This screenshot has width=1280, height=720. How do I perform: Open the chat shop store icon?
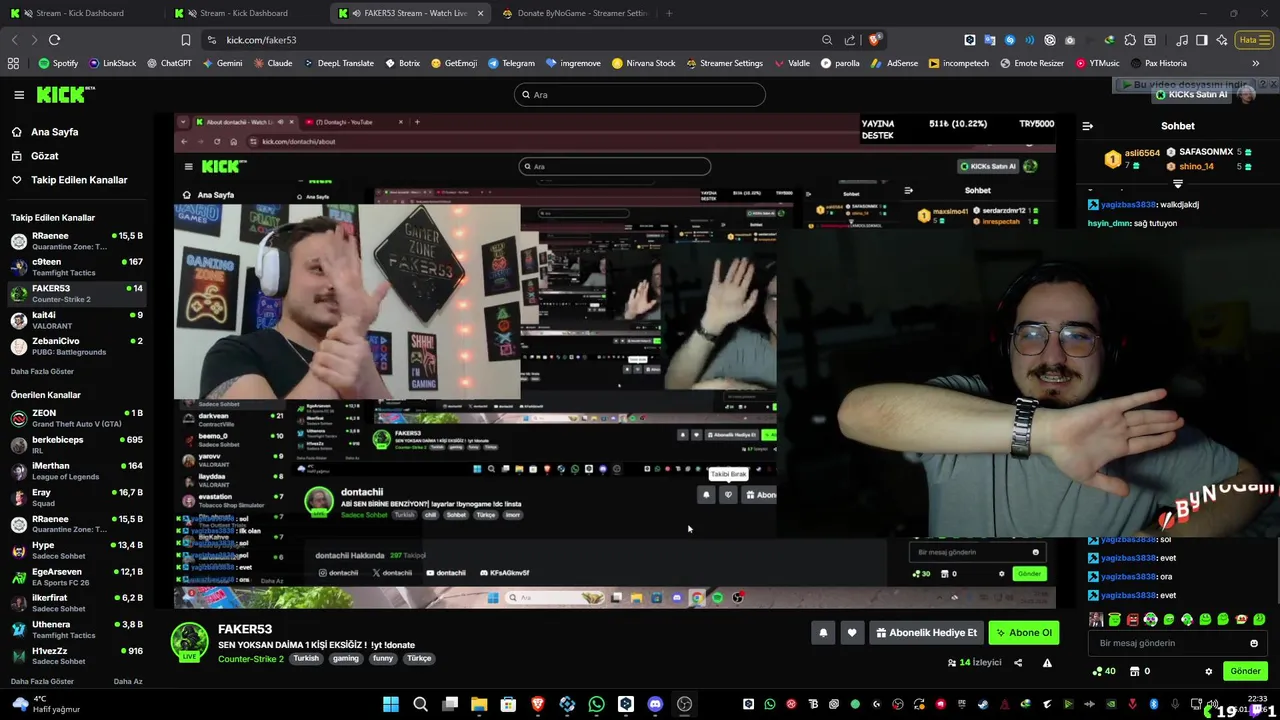pos(1134,671)
